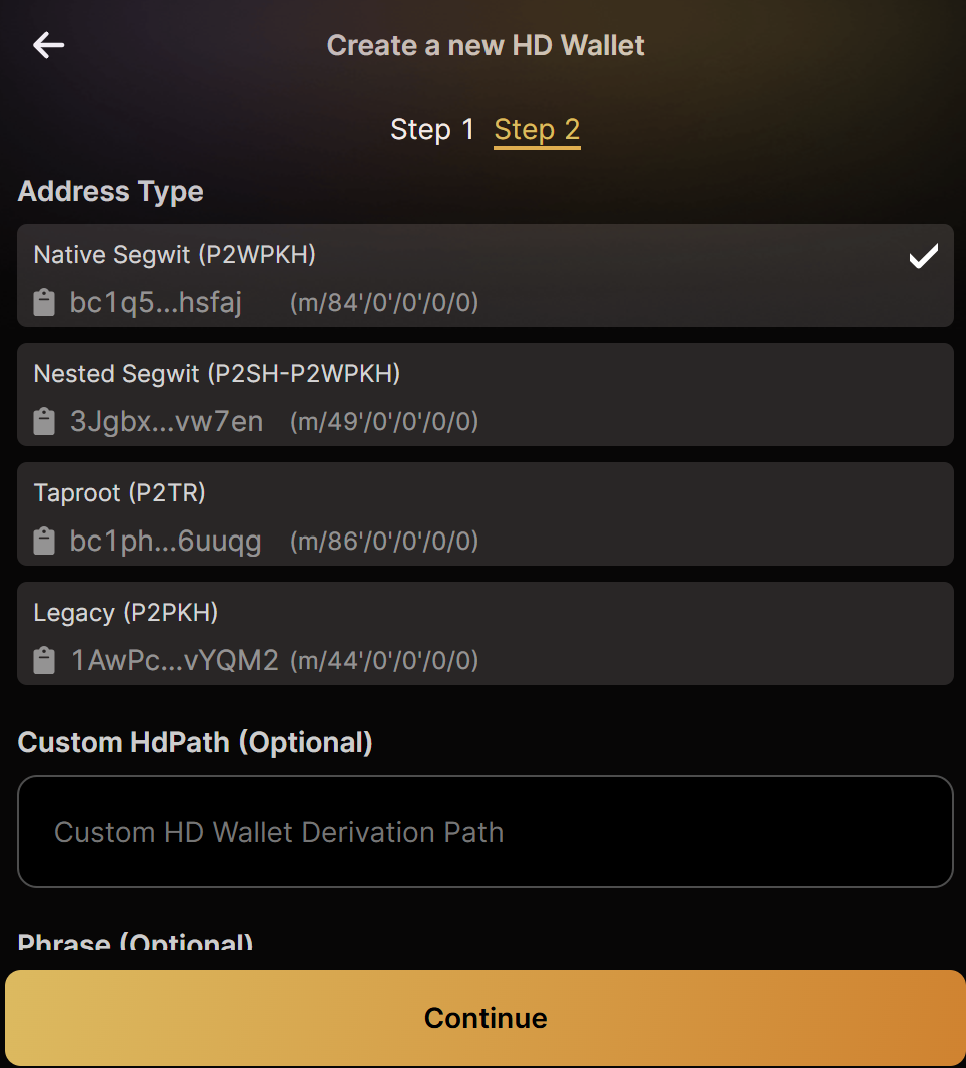Screen dimensions: 966x1068
Task: Copy the Legacy 1AwPc address
Action: click(44, 661)
